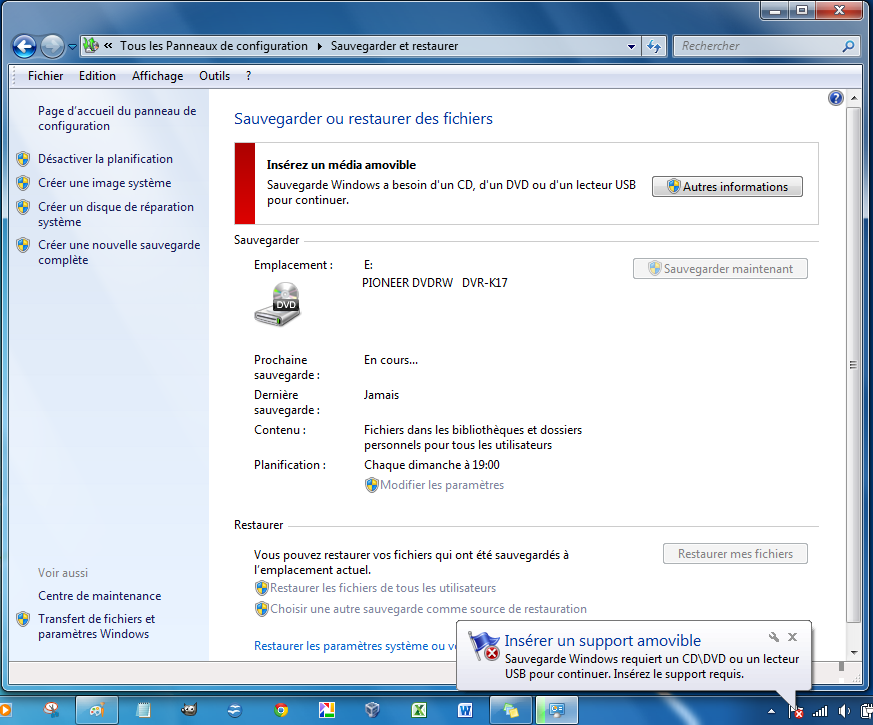Click Modifier les paramètres link
Image resolution: width=873 pixels, height=725 pixels.
coord(442,485)
